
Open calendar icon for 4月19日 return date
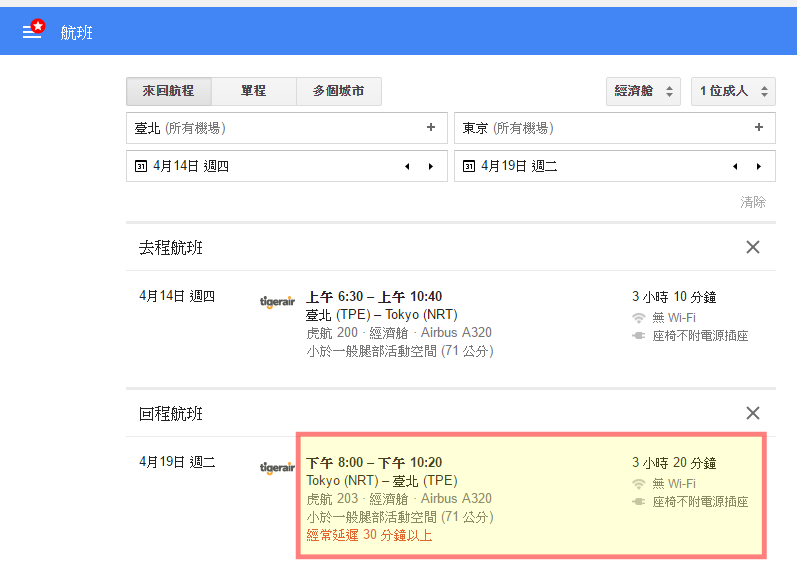(469, 166)
